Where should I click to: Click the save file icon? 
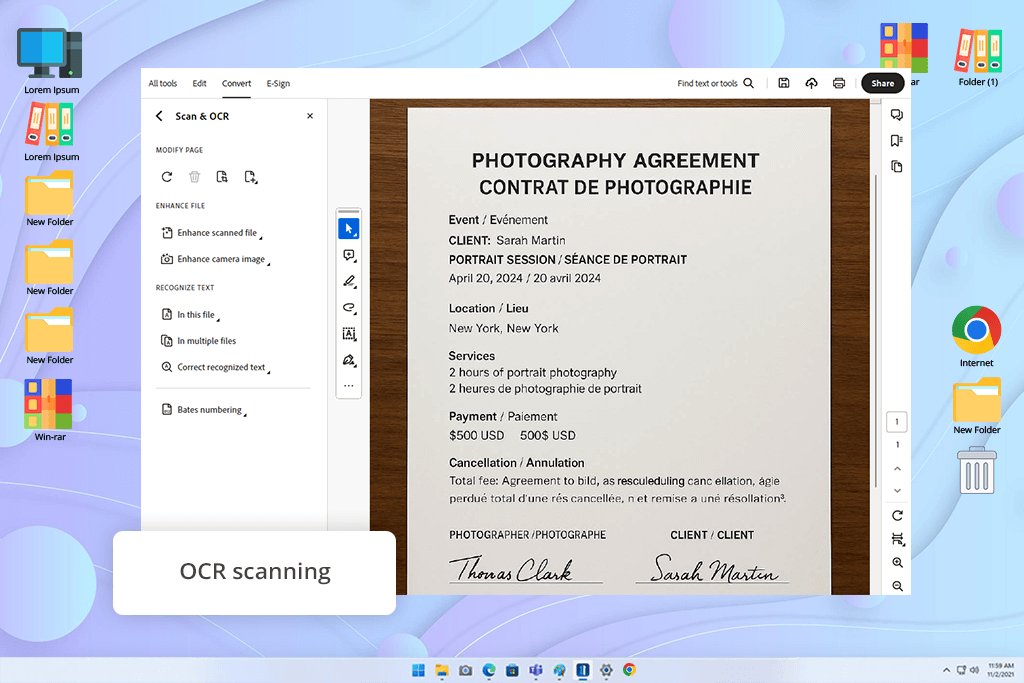coord(784,83)
